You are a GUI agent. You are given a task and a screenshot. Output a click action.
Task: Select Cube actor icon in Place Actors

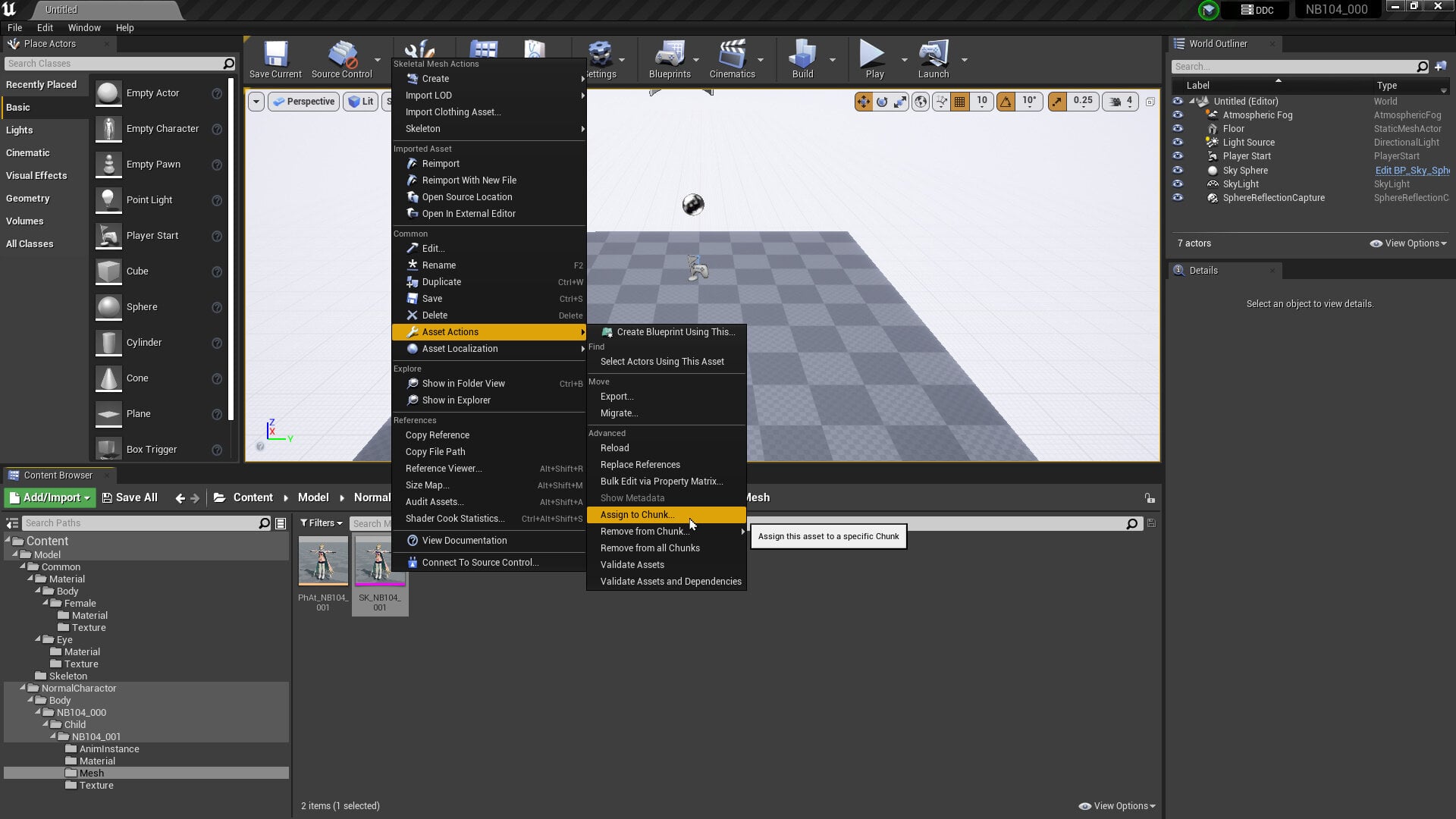coord(108,271)
